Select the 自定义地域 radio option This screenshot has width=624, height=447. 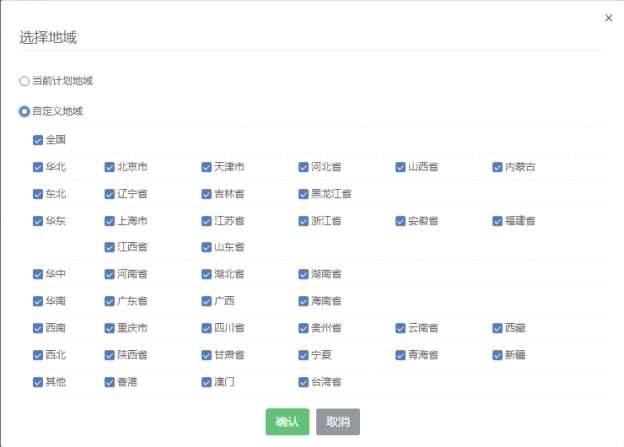coord(25,111)
